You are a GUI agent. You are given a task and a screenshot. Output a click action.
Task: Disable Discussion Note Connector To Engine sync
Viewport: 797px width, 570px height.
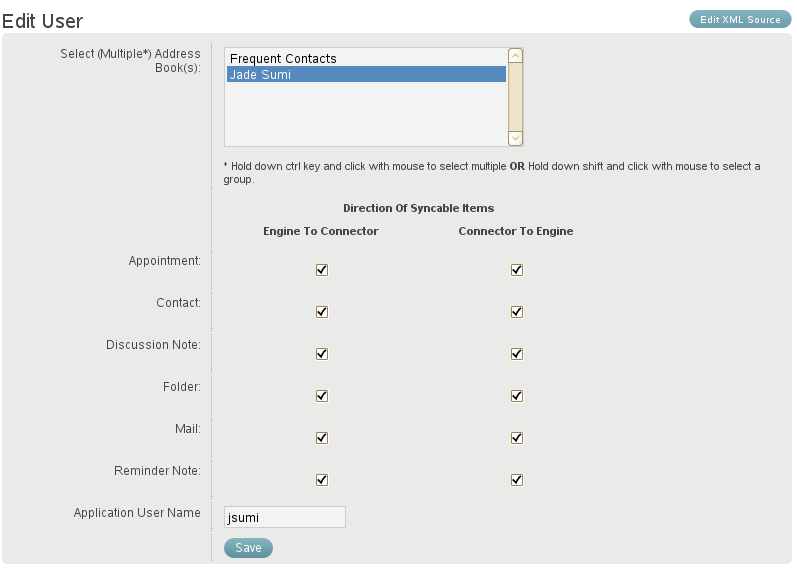pos(517,354)
